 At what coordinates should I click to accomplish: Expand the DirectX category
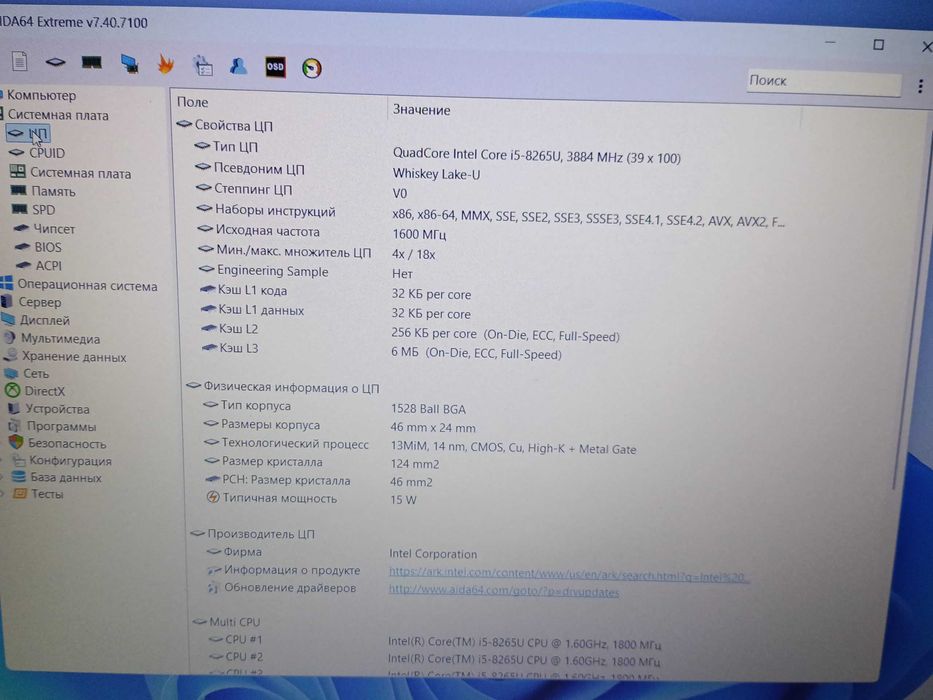44,391
